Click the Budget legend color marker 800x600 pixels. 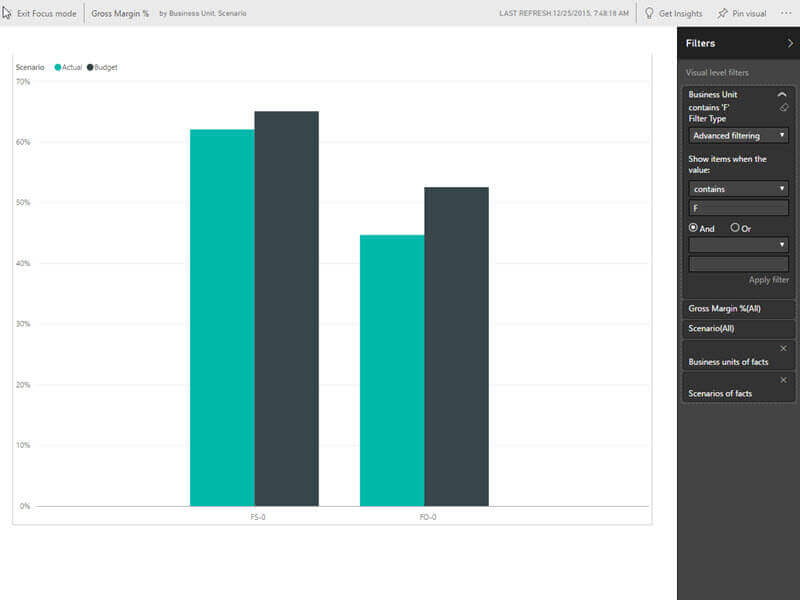[90, 67]
